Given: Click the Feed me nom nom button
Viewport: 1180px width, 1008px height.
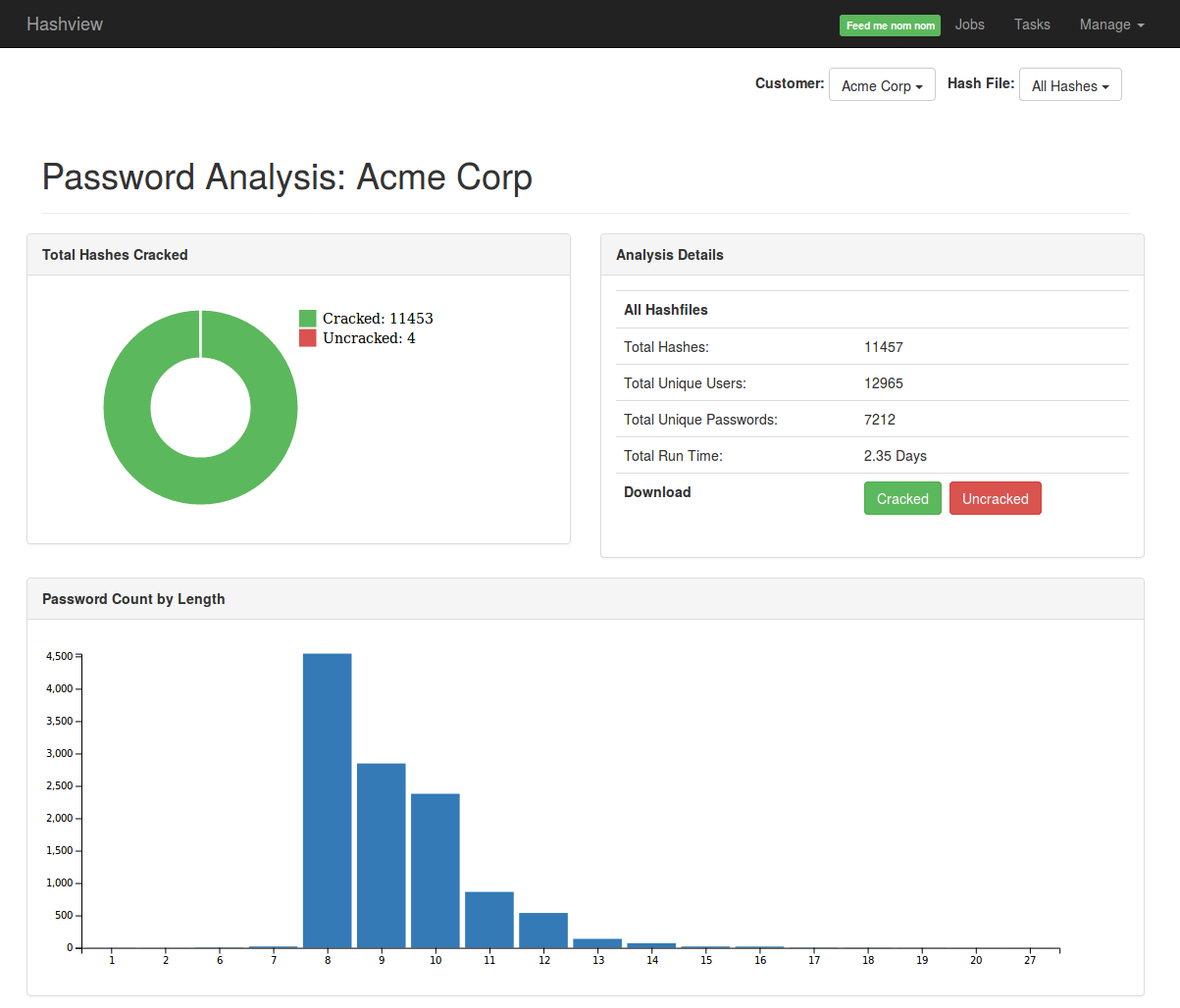Looking at the screenshot, I should click(890, 25).
